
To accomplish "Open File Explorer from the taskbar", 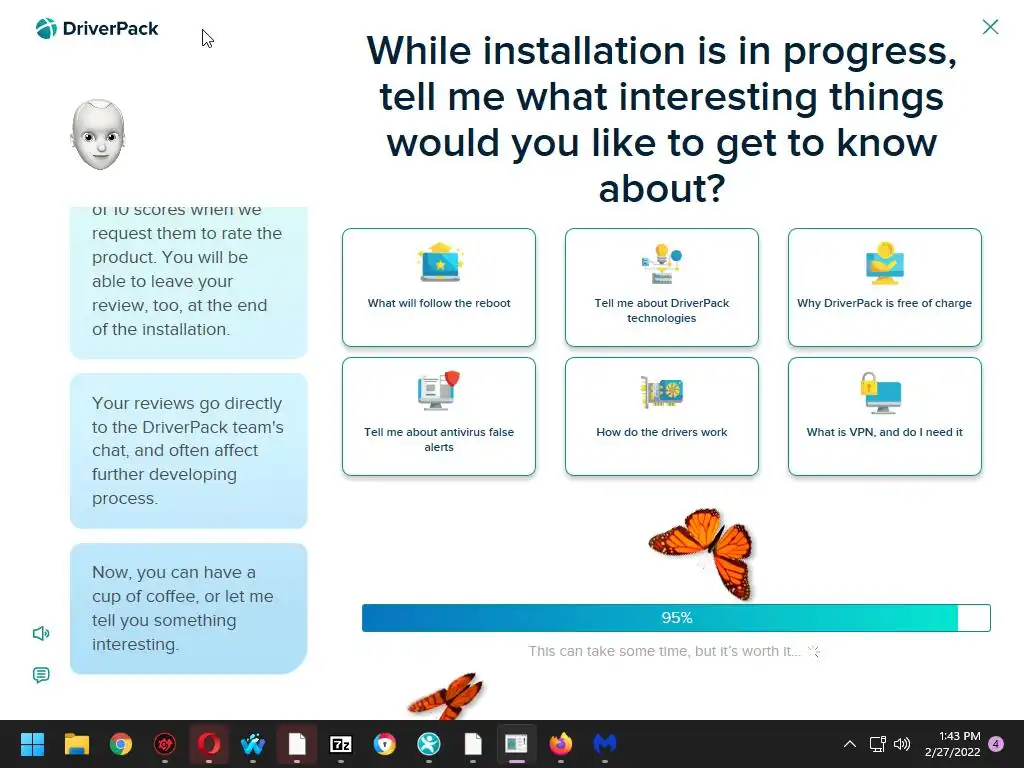I will pyautogui.click(x=76, y=744).
